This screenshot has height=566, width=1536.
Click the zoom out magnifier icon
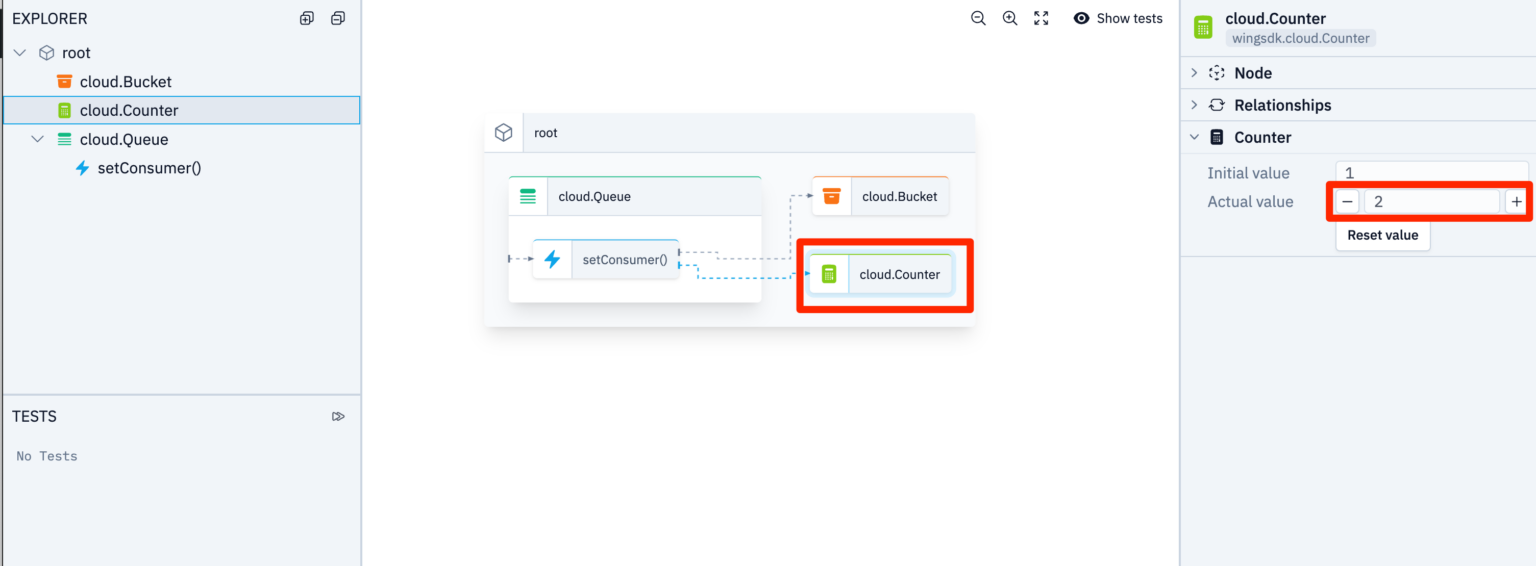coord(978,18)
